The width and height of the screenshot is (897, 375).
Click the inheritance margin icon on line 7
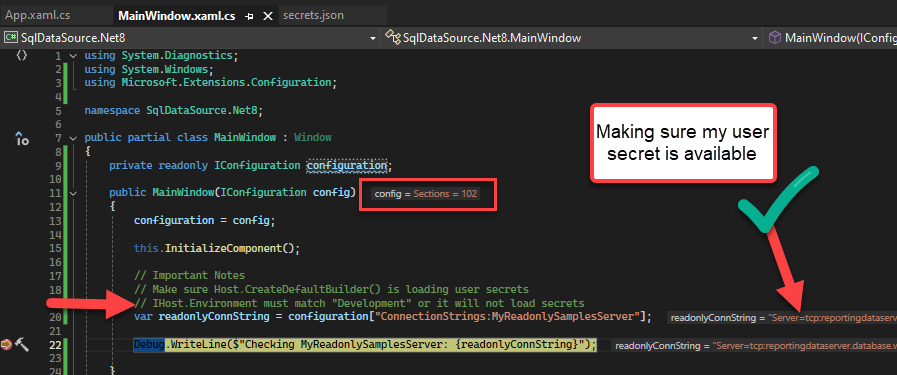point(22,138)
